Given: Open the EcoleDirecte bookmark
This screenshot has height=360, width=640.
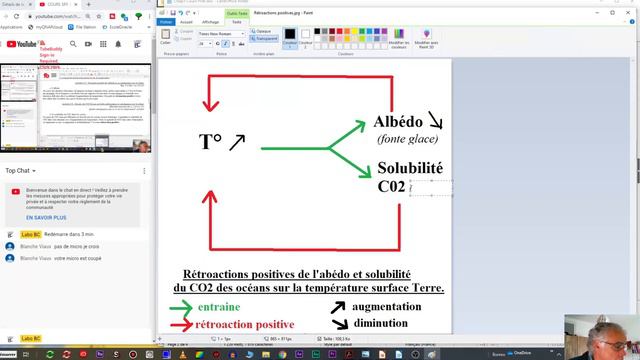Looking at the screenshot, I should pyautogui.click(x=117, y=27).
